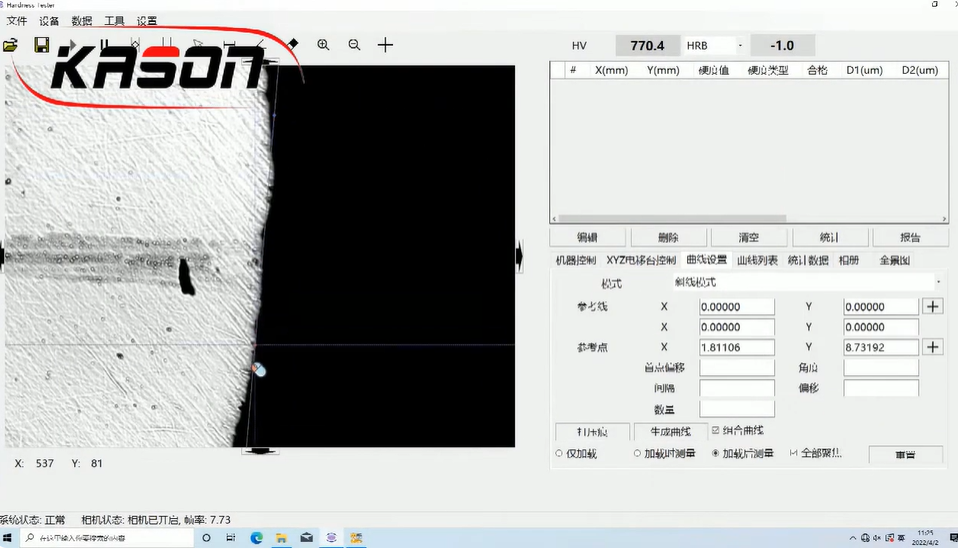Pick 参考线 position using its plus button
This screenshot has width=958, height=549.
click(933, 307)
